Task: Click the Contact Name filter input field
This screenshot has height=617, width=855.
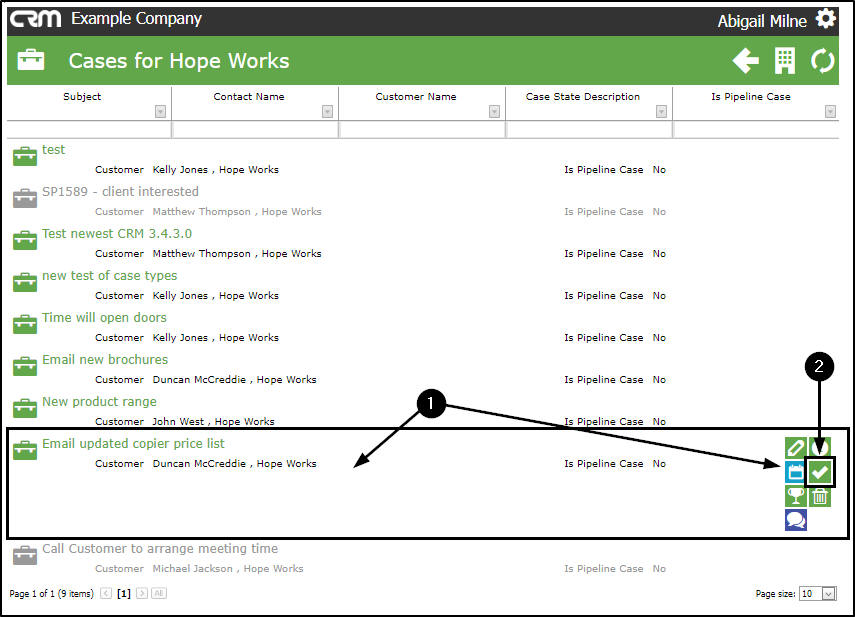Action: [255, 130]
